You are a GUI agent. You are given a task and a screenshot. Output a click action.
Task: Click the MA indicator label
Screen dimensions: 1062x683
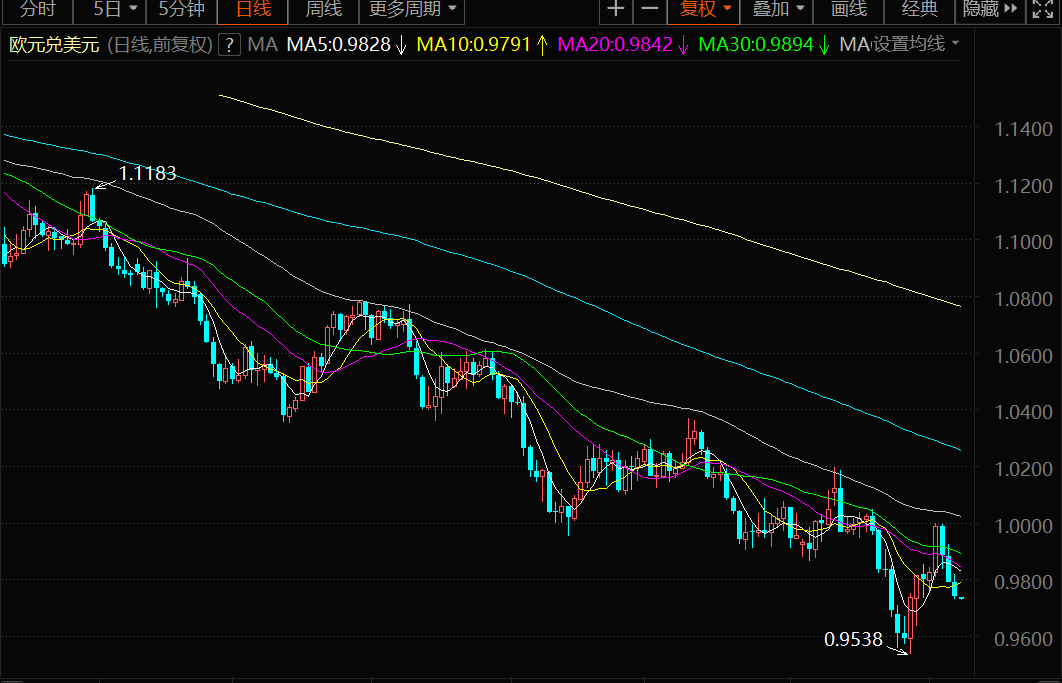[263, 45]
